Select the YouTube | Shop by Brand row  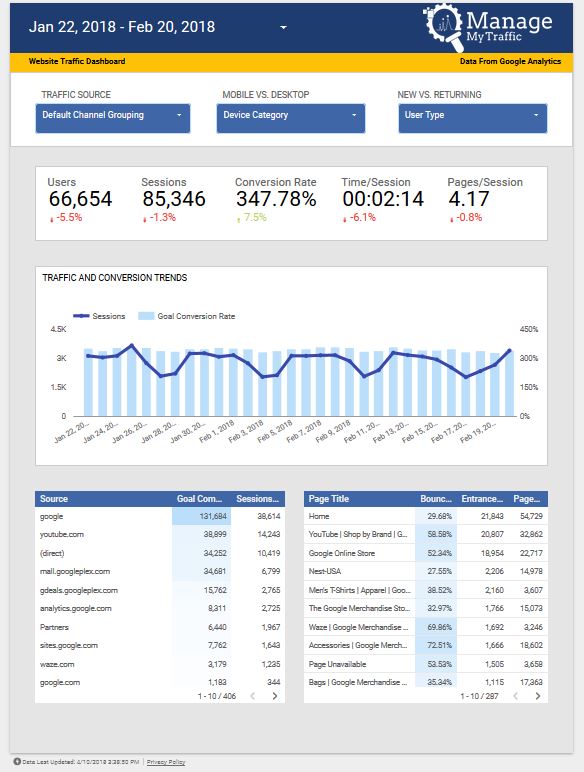(426, 534)
